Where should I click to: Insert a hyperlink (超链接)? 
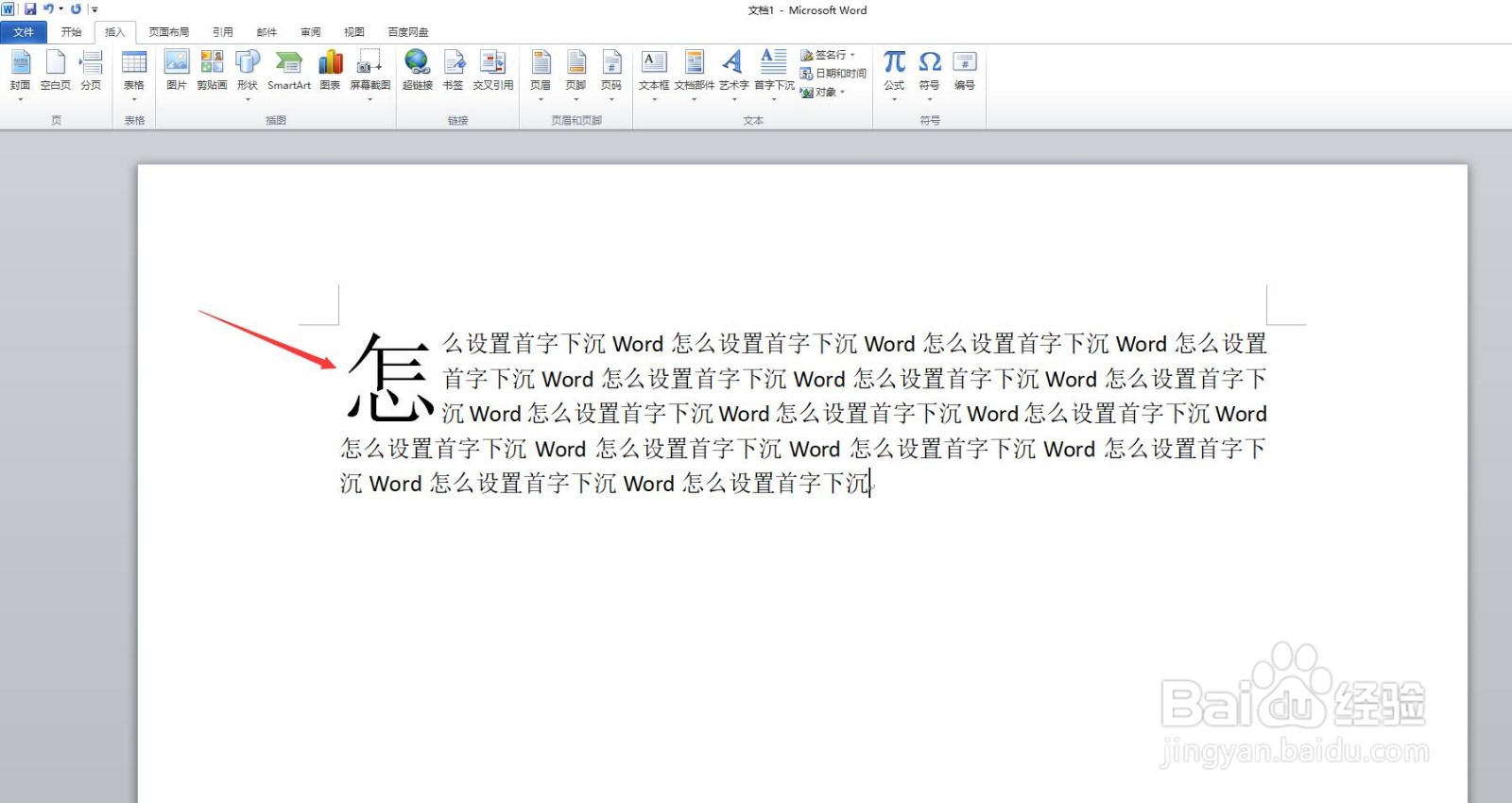point(418,72)
